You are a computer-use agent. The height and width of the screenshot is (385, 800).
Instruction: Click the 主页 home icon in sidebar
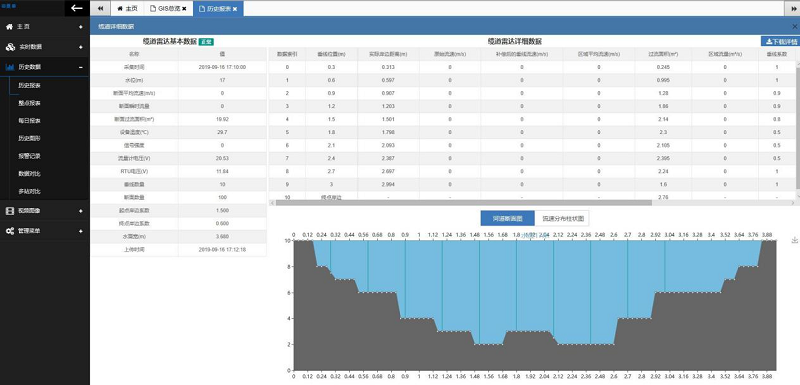(x=9, y=27)
